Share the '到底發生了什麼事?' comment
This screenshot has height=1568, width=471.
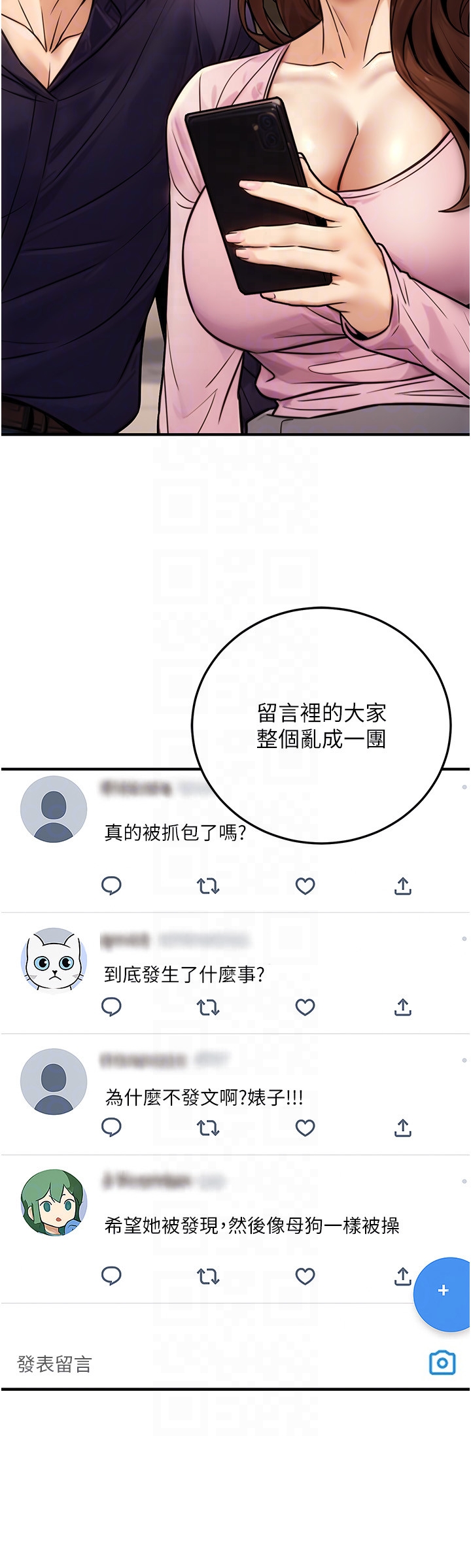(x=403, y=1006)
